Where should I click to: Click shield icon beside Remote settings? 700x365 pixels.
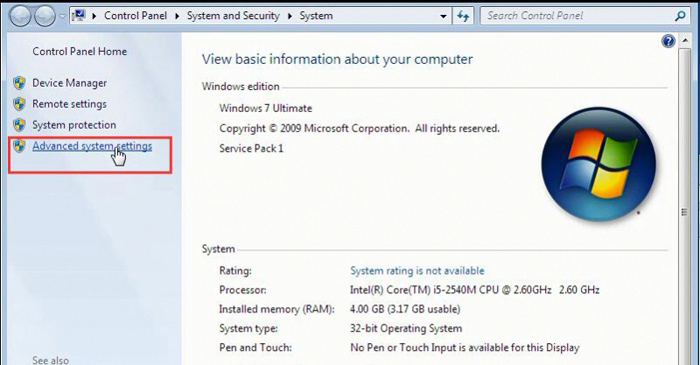pyautogui.click(x=19, y=104)
